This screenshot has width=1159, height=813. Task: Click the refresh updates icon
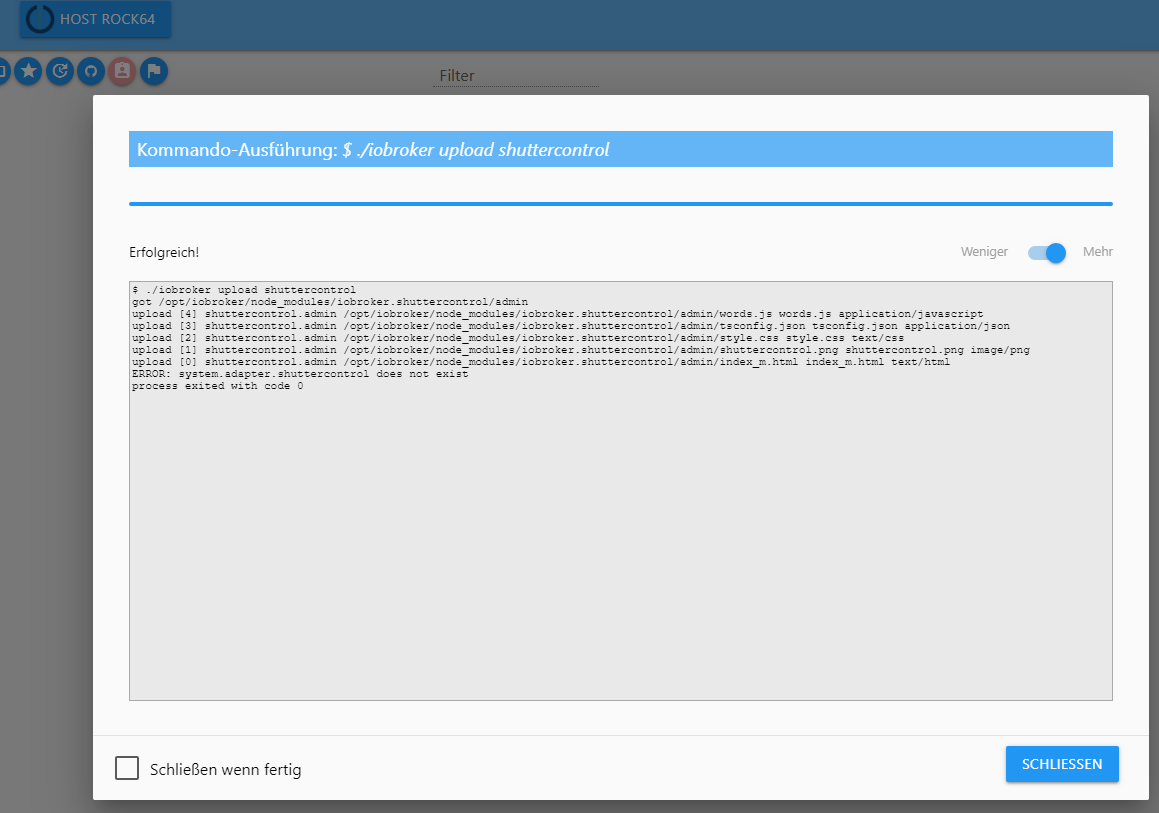point(60,71)
